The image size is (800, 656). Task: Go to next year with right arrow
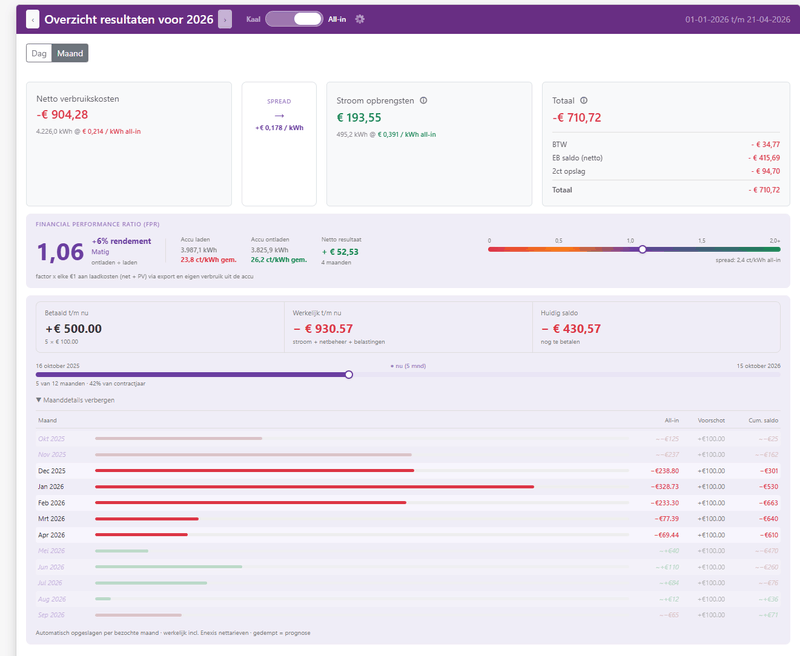(x=225, y=19)
